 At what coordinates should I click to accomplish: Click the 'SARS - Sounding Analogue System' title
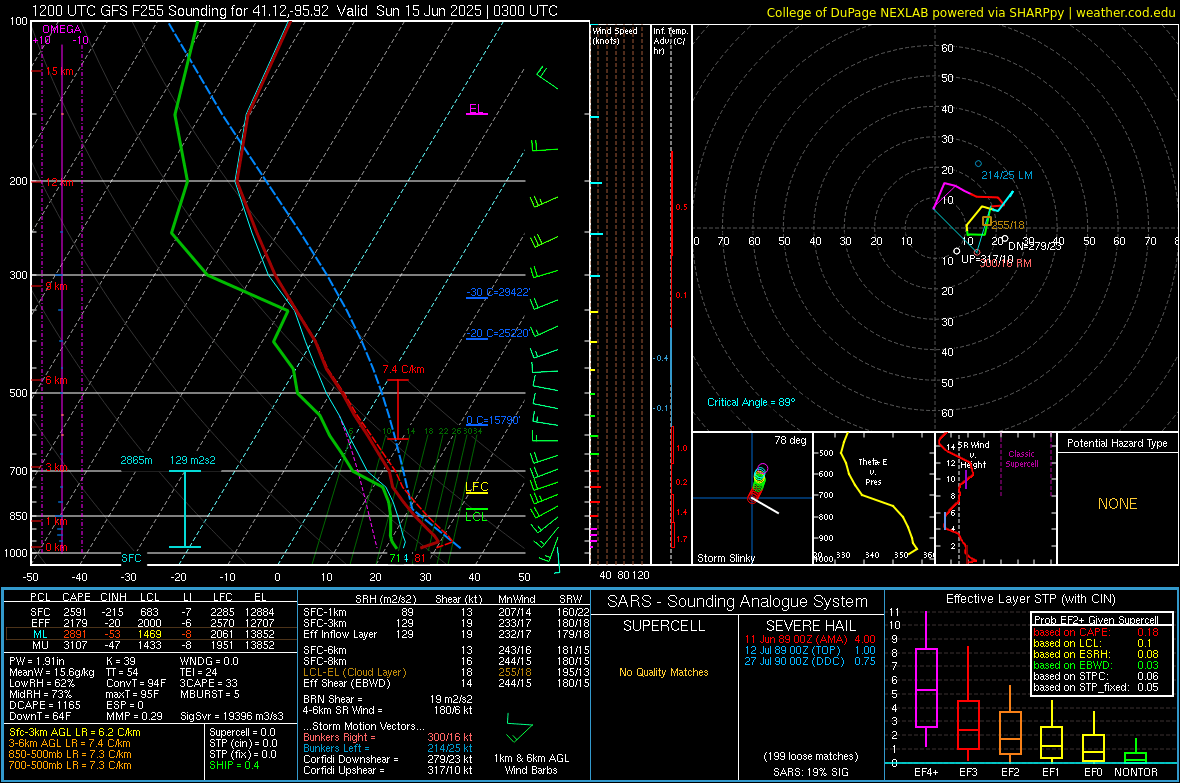738,602
